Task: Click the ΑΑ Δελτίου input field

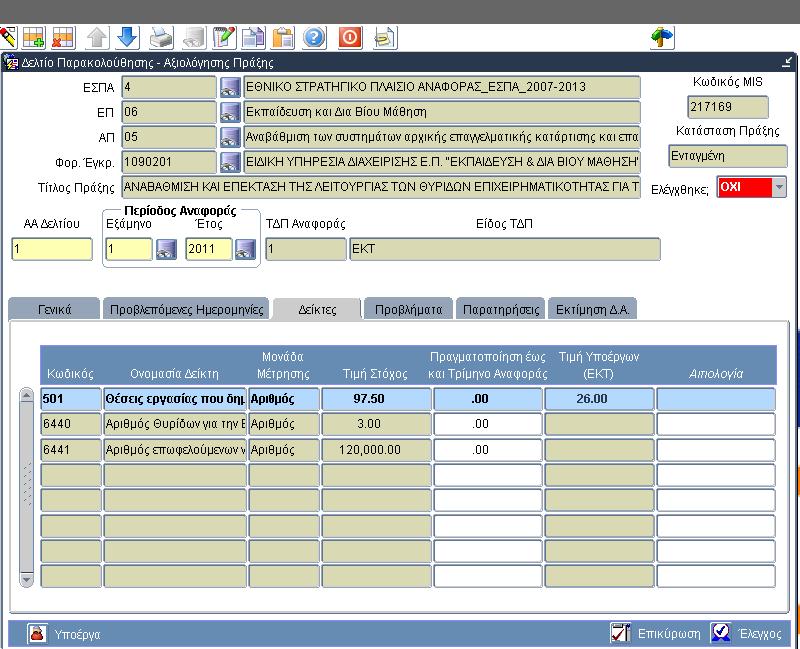Action: pos(52,249)
